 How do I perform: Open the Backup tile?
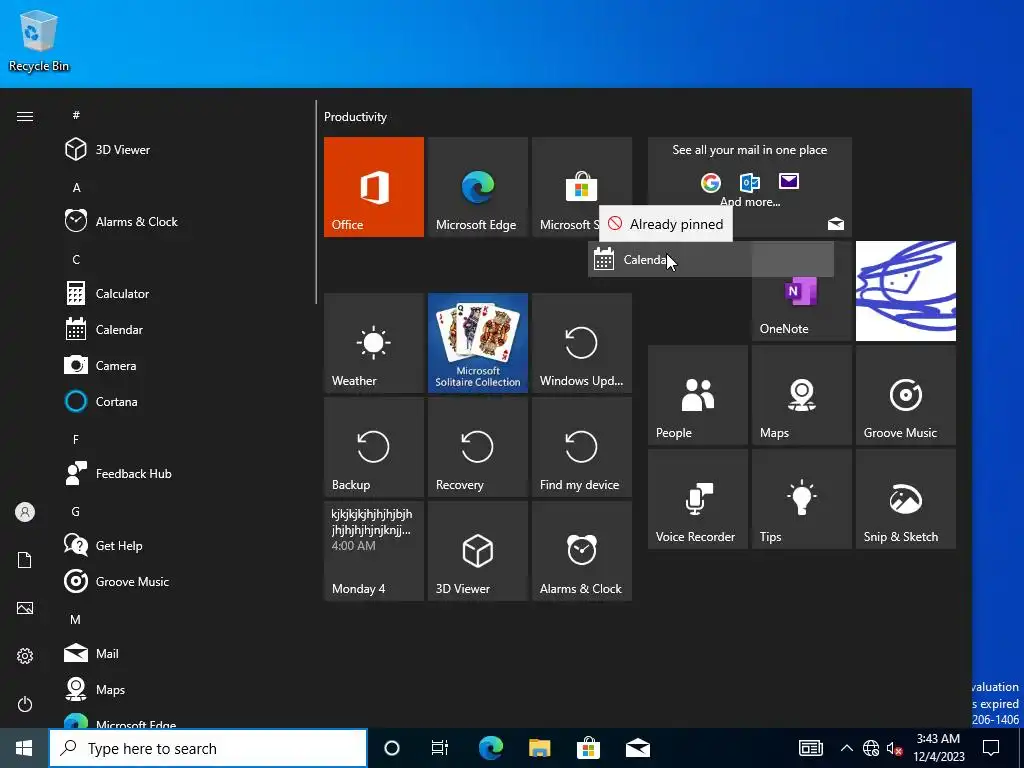pyautogui.click(x=374, y=447)
